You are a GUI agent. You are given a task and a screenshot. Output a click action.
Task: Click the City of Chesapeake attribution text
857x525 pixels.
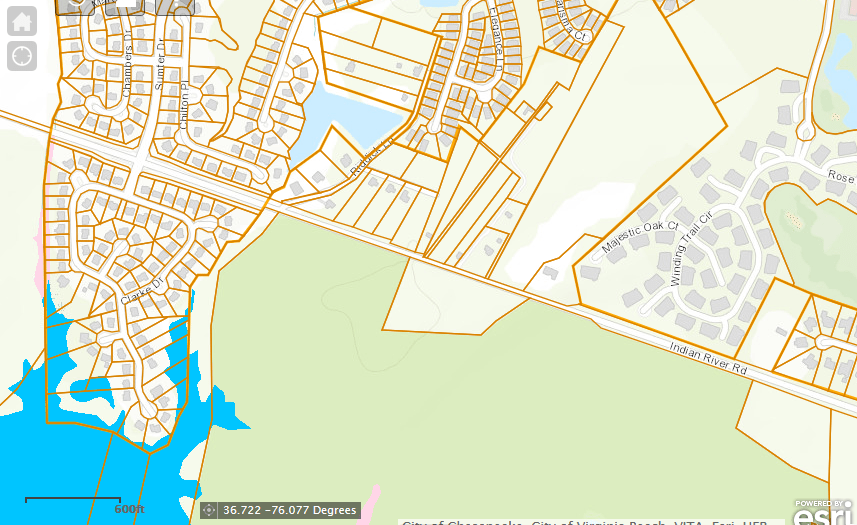click(462, 521)
